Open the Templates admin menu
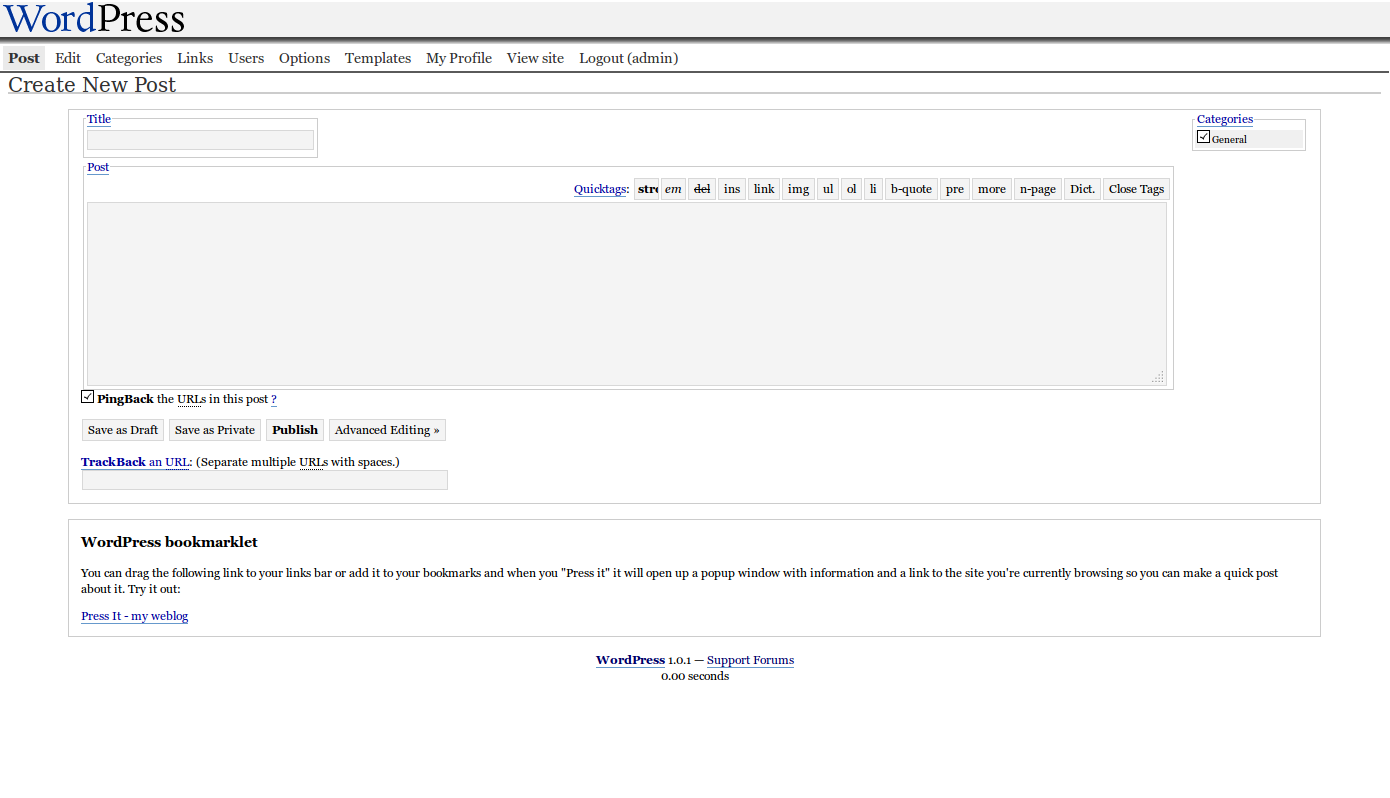Viewport: 1390px width, 798px height. pos(378,58)
